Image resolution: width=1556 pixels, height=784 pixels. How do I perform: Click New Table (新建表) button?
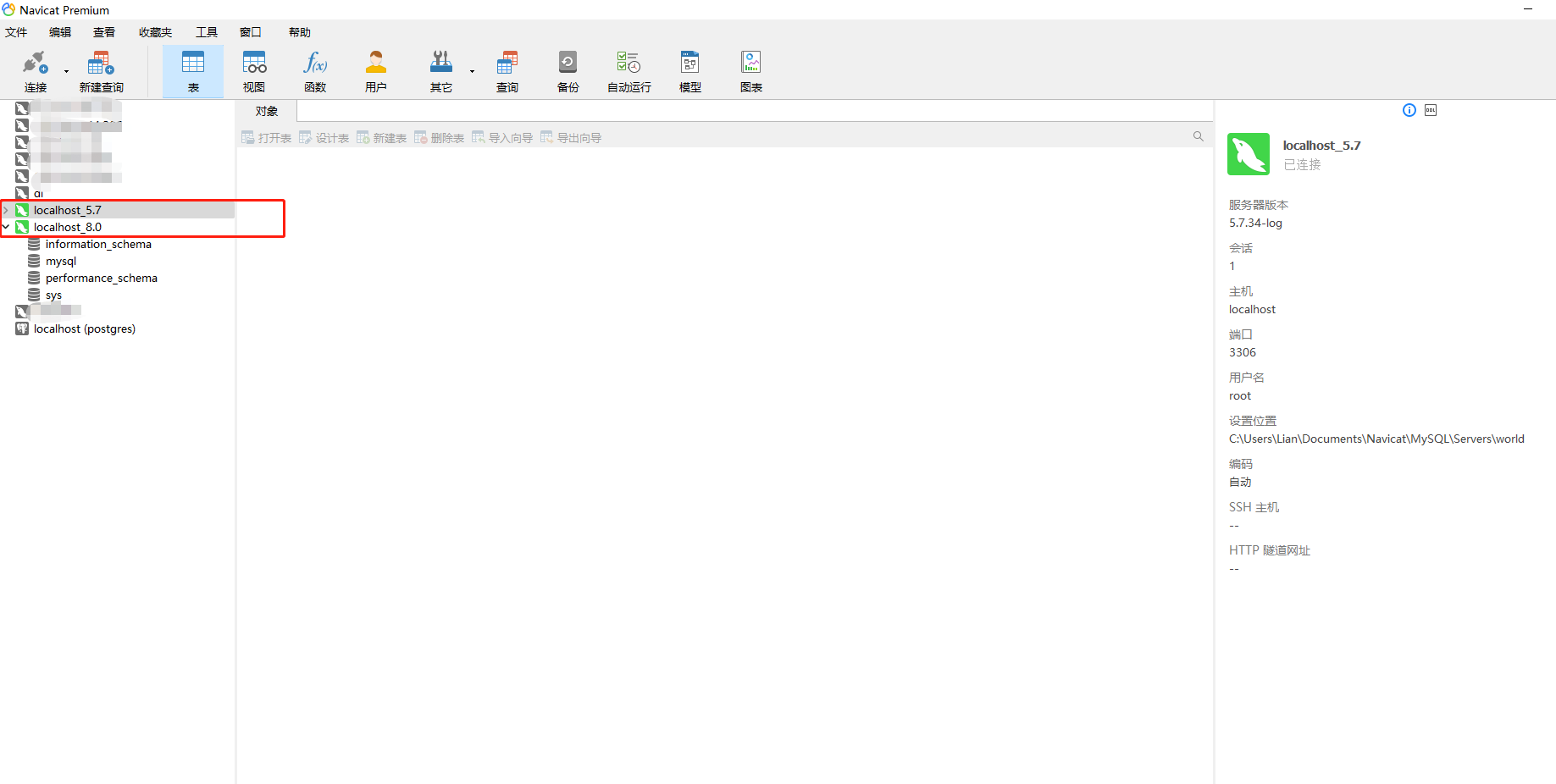(x=381, y=137)
